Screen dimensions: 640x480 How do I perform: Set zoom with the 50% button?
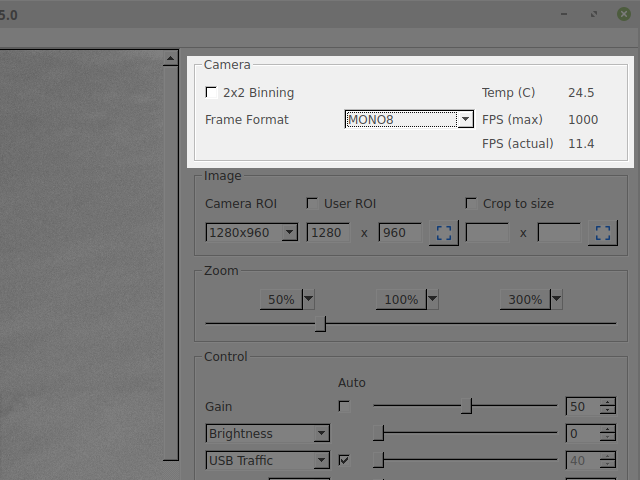281,300
